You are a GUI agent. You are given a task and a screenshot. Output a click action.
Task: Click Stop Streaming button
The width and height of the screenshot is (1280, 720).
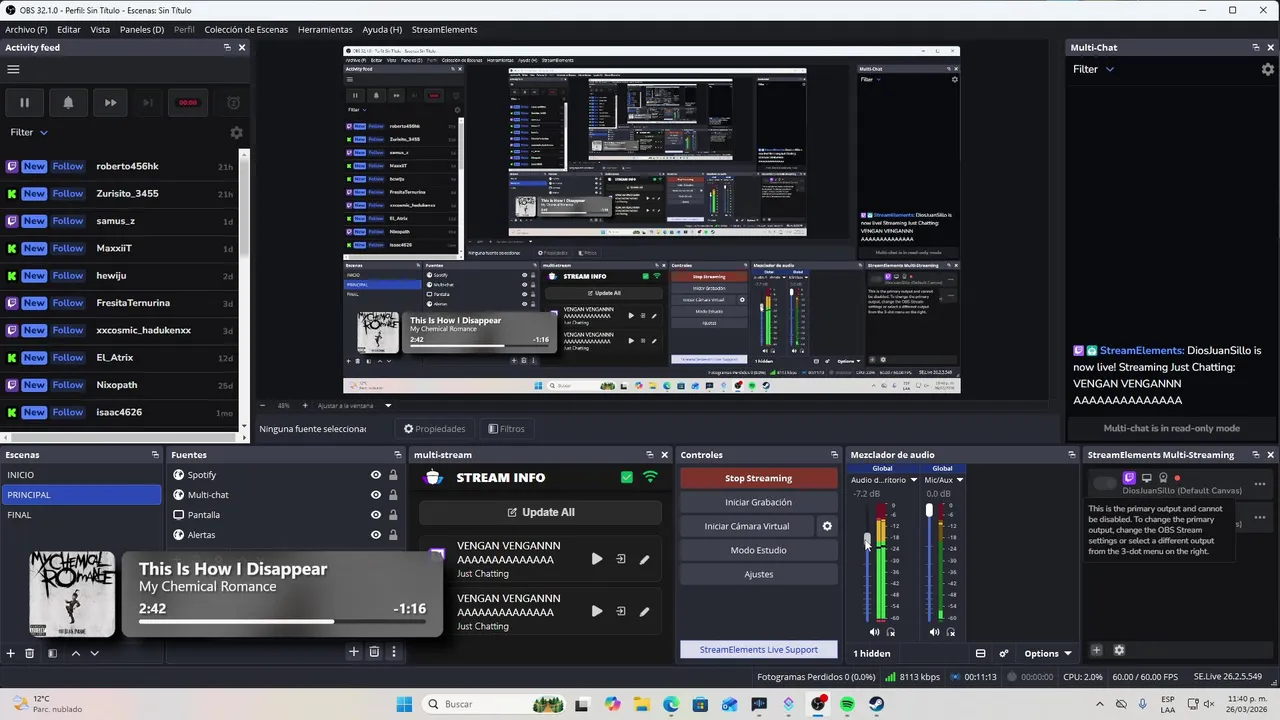(x=758, y=478)
